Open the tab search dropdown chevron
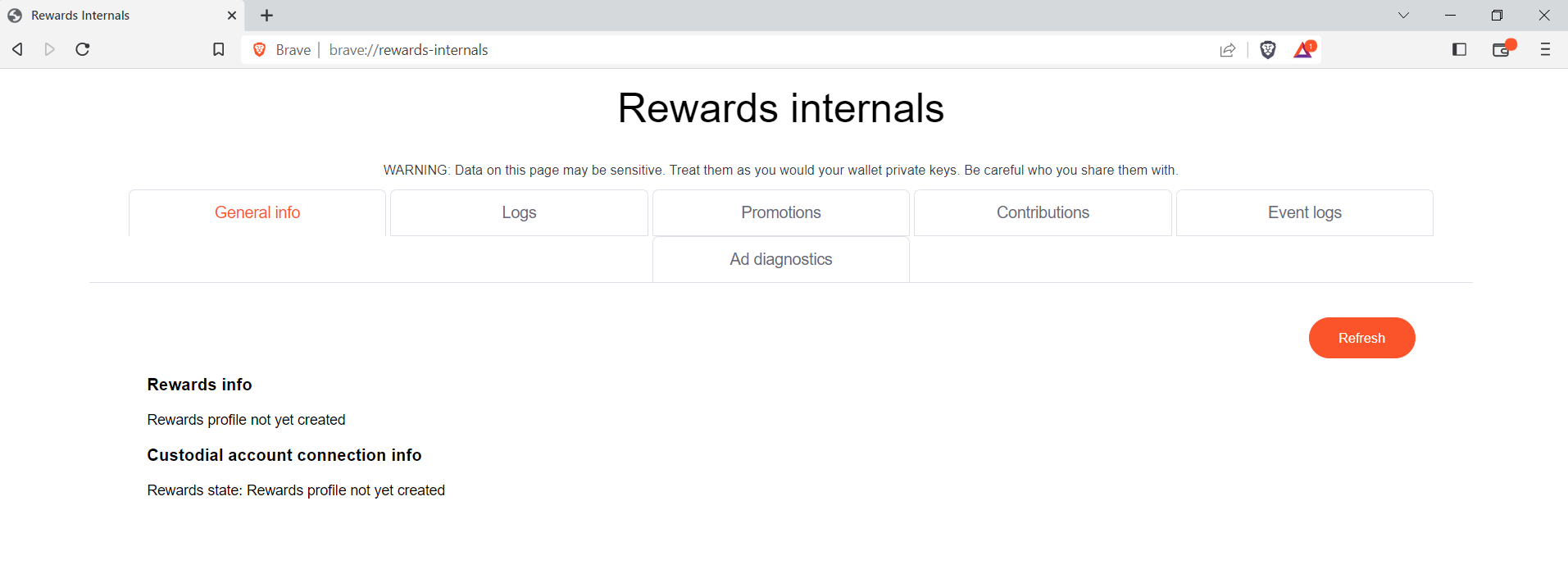This screenshot has width=1568, height=574. tap(1403, 15)
